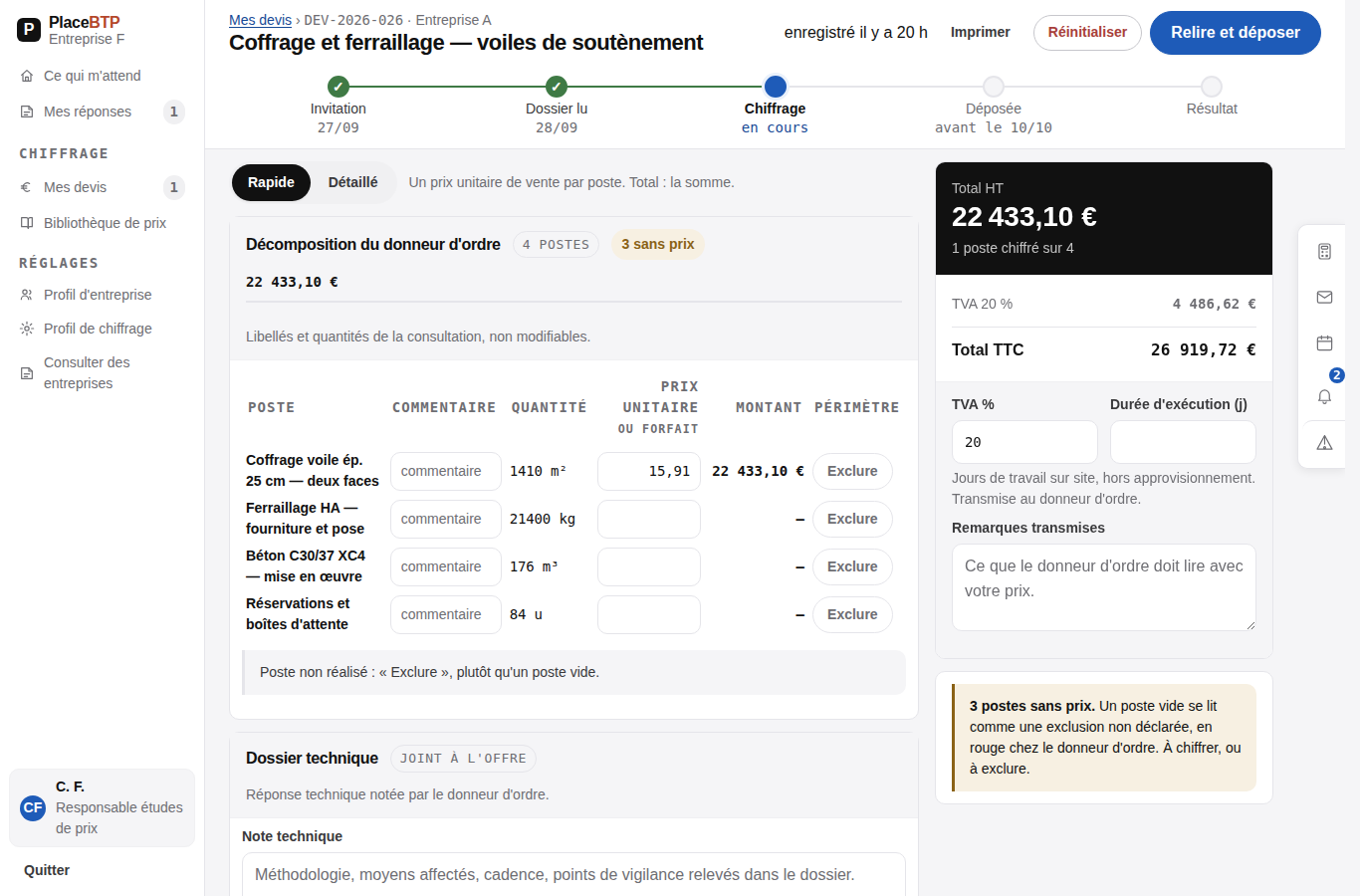The width and height of the screenshot is (1360, 896).
Task: Focus the Remarques transmises text area
Action: (1104, 587)
